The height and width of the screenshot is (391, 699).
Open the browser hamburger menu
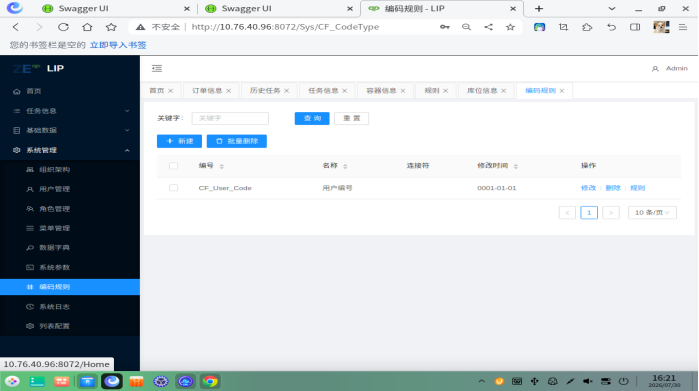coord(683,27)
